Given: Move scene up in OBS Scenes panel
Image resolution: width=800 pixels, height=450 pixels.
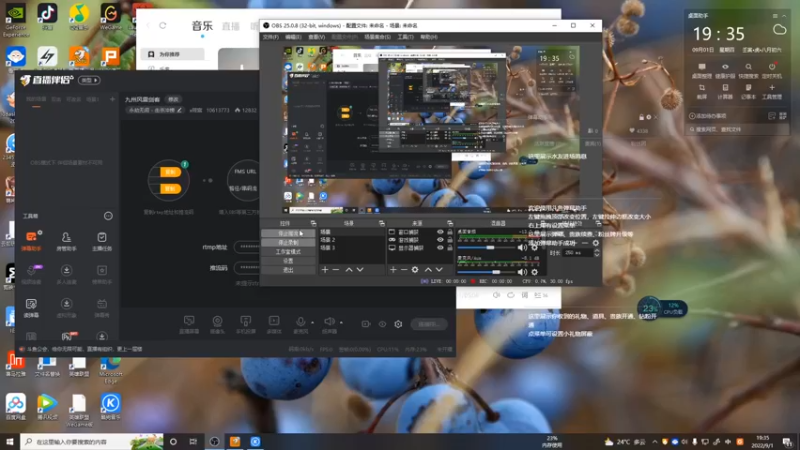Looking at the screenshot, I should pos(349,269).
